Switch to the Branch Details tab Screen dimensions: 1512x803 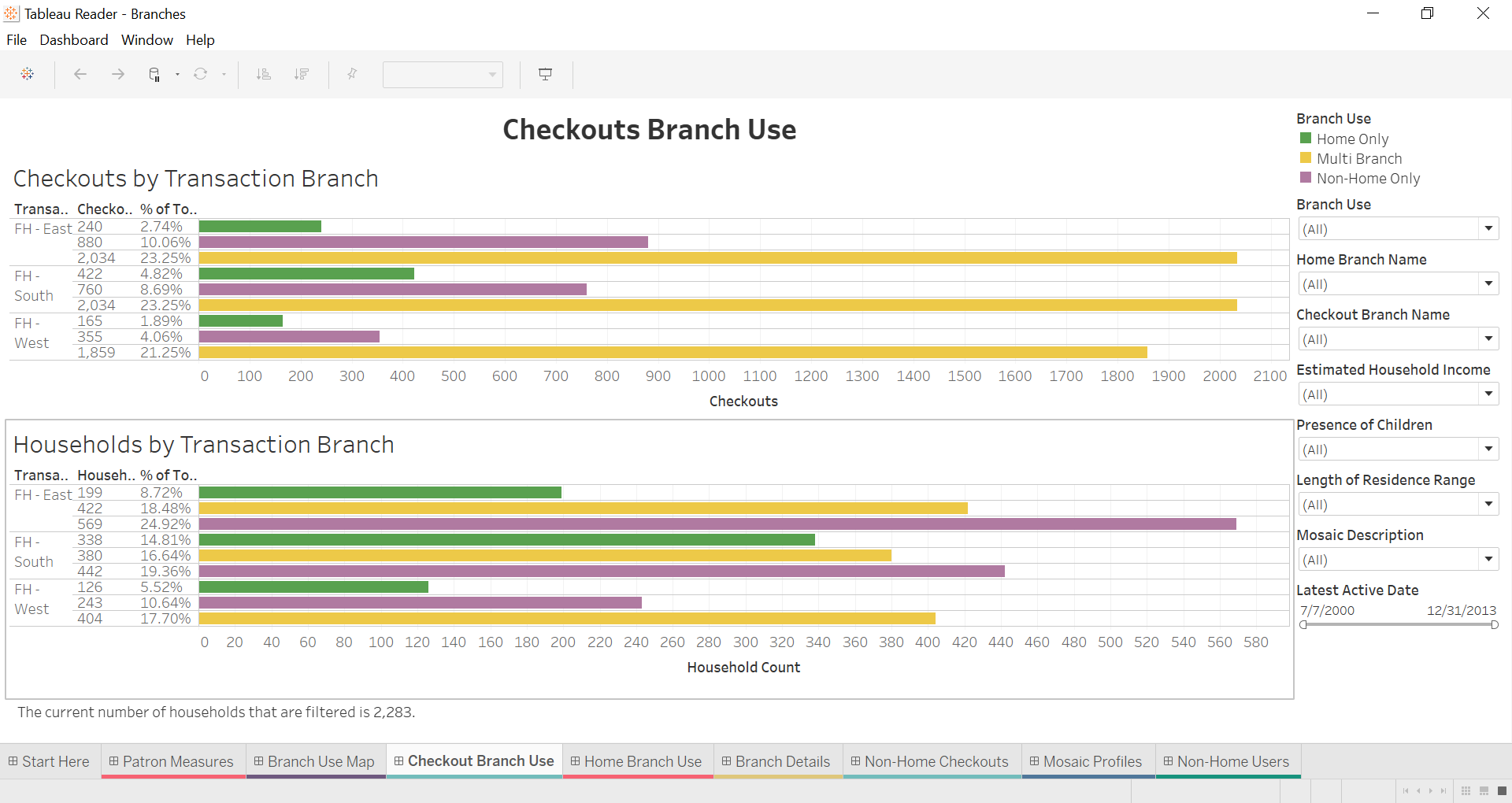pos(777,761)
